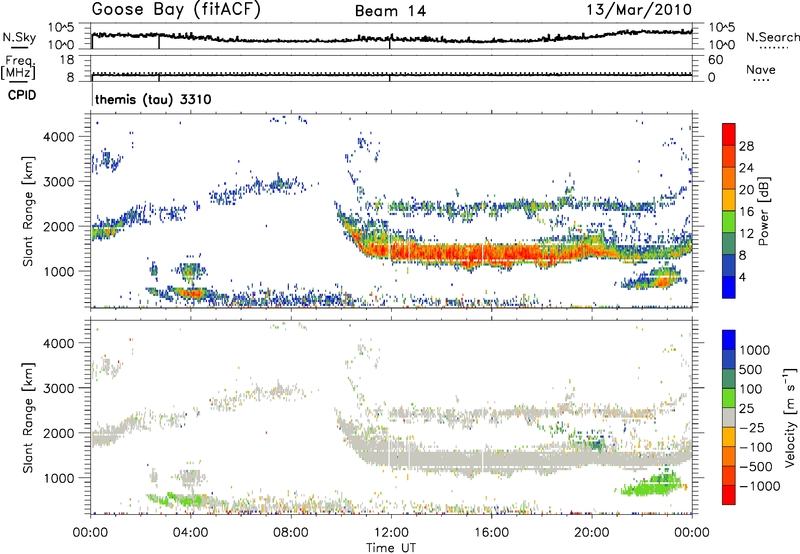Click the "08:00" time tick label

click(x=291, y=533)
